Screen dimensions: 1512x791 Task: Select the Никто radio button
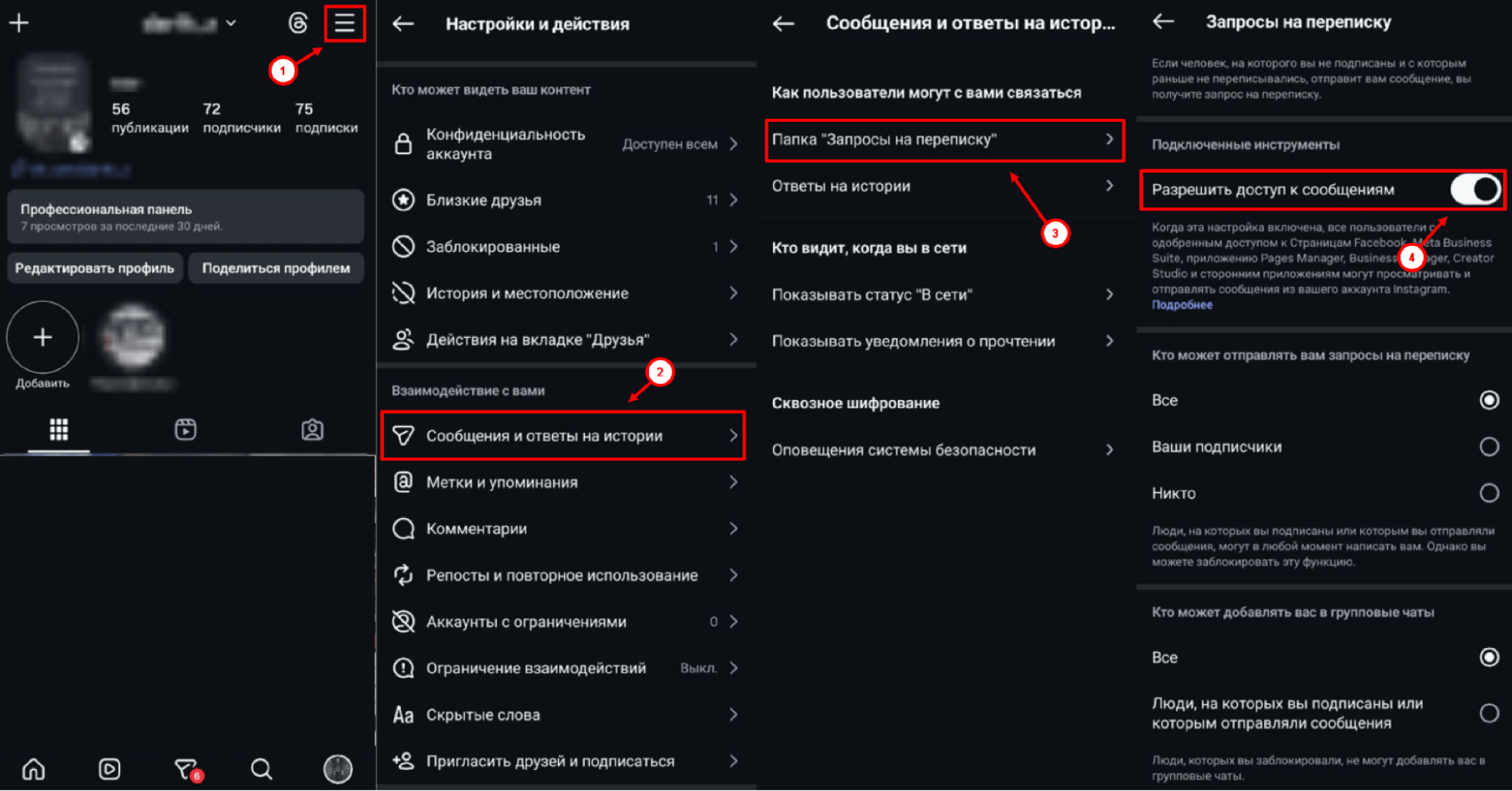coord(1489,493)
